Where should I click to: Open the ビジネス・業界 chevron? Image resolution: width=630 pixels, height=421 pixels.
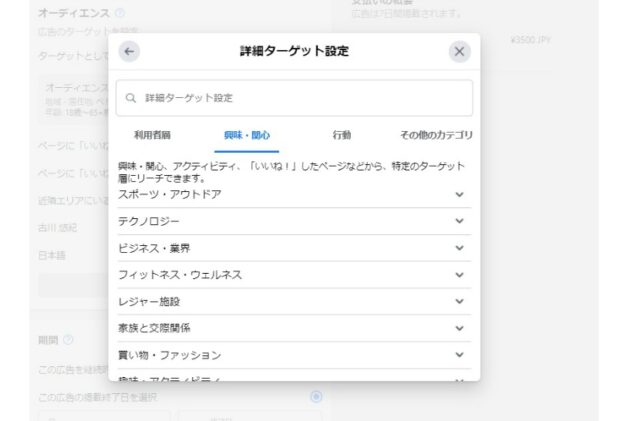point(459,248)
